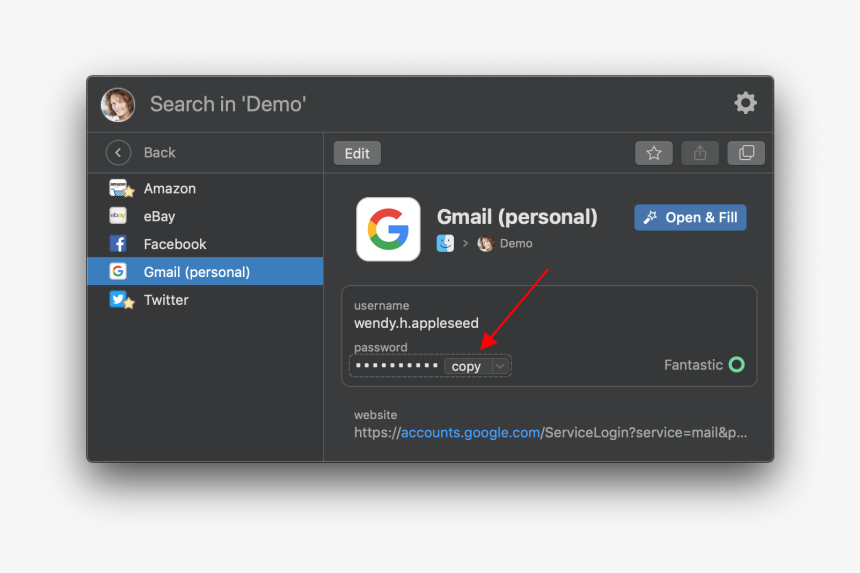Select the Twitter login entry

[x=205, y=300]
